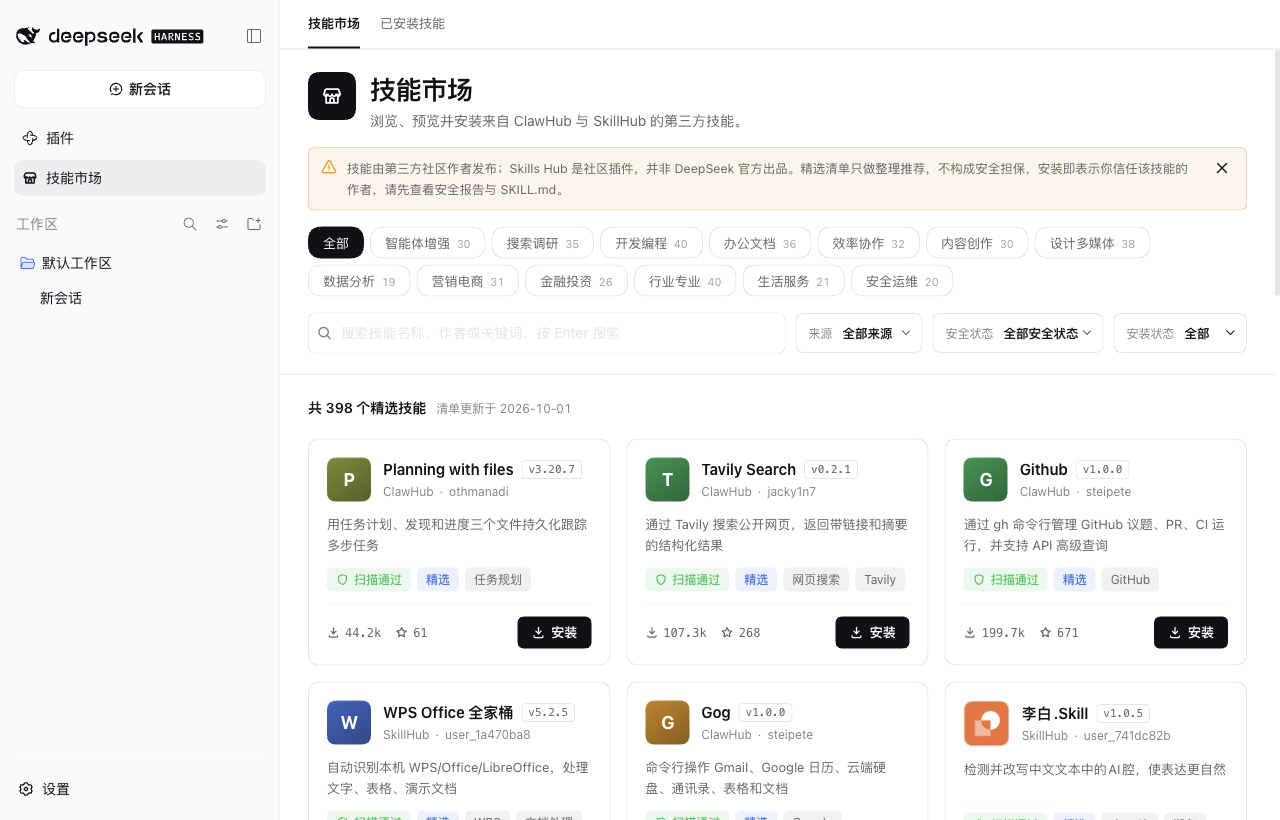Open workspace filter settings icon
Image resolution: width=1280 pixels, height=820 pixels.
point(222,224)
